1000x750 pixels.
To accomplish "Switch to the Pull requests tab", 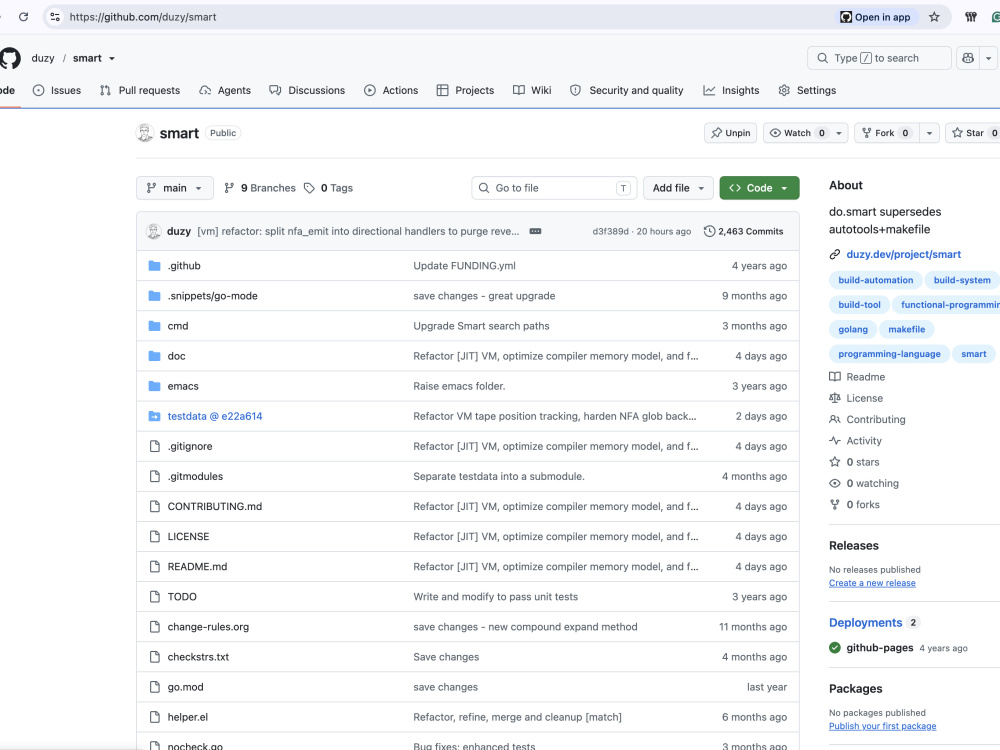I will pos(140,91).
